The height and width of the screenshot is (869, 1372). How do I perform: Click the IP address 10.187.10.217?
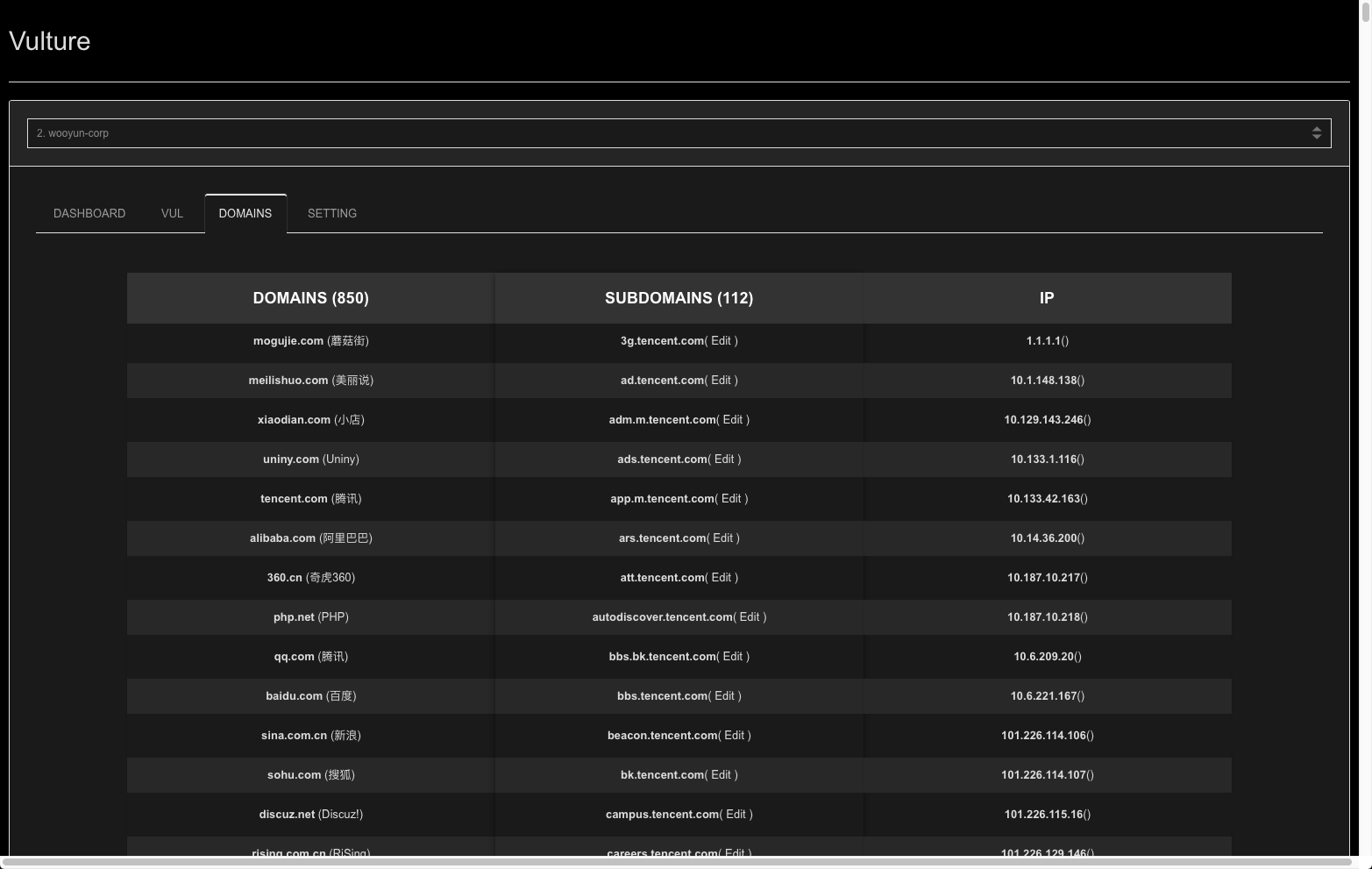coord(1043,578)
